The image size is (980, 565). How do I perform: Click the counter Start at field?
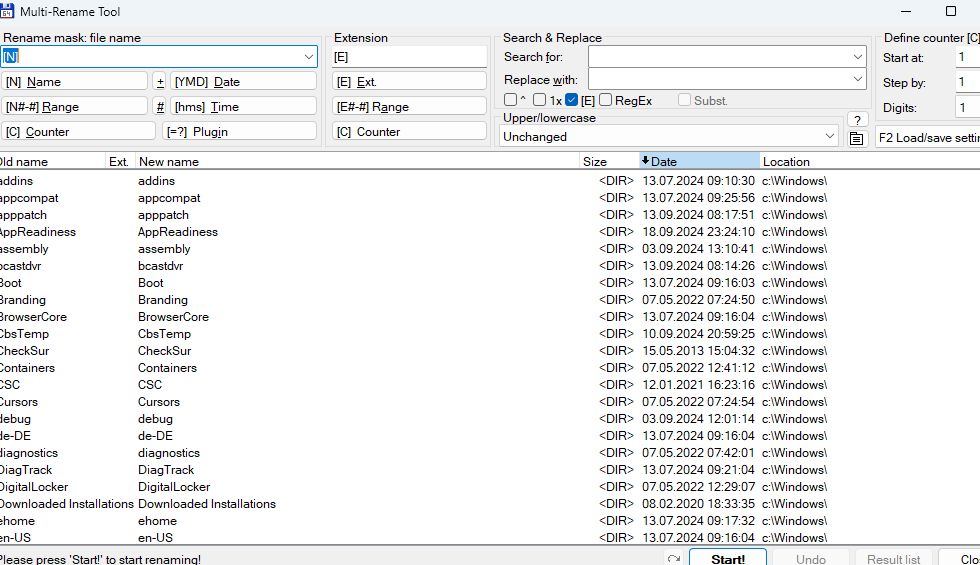pyautogui.click(x=968, y=58)
